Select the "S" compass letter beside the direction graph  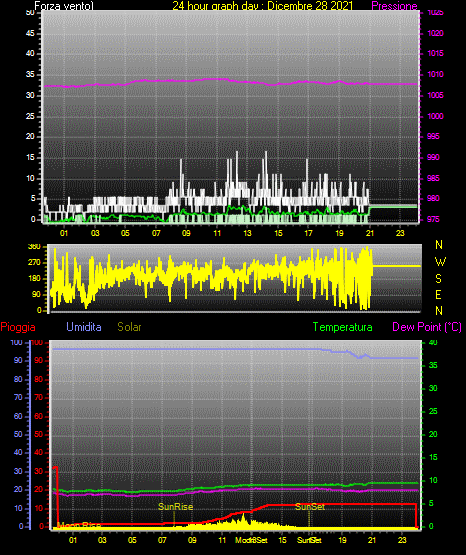click(438, 279)
